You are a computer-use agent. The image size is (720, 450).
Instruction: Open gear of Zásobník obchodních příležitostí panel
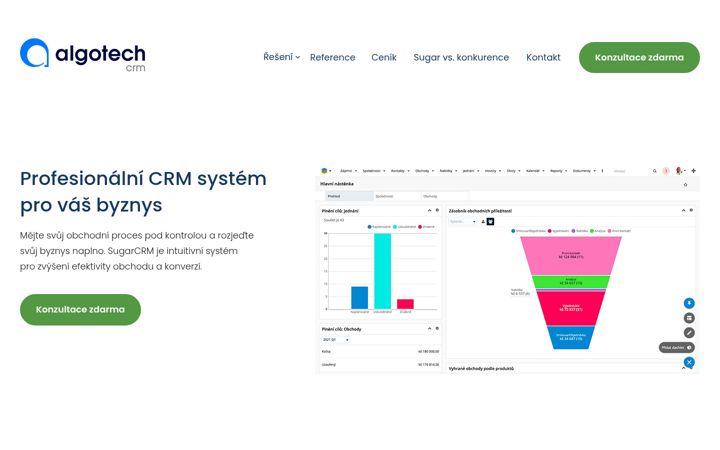(x=691, y=210)
